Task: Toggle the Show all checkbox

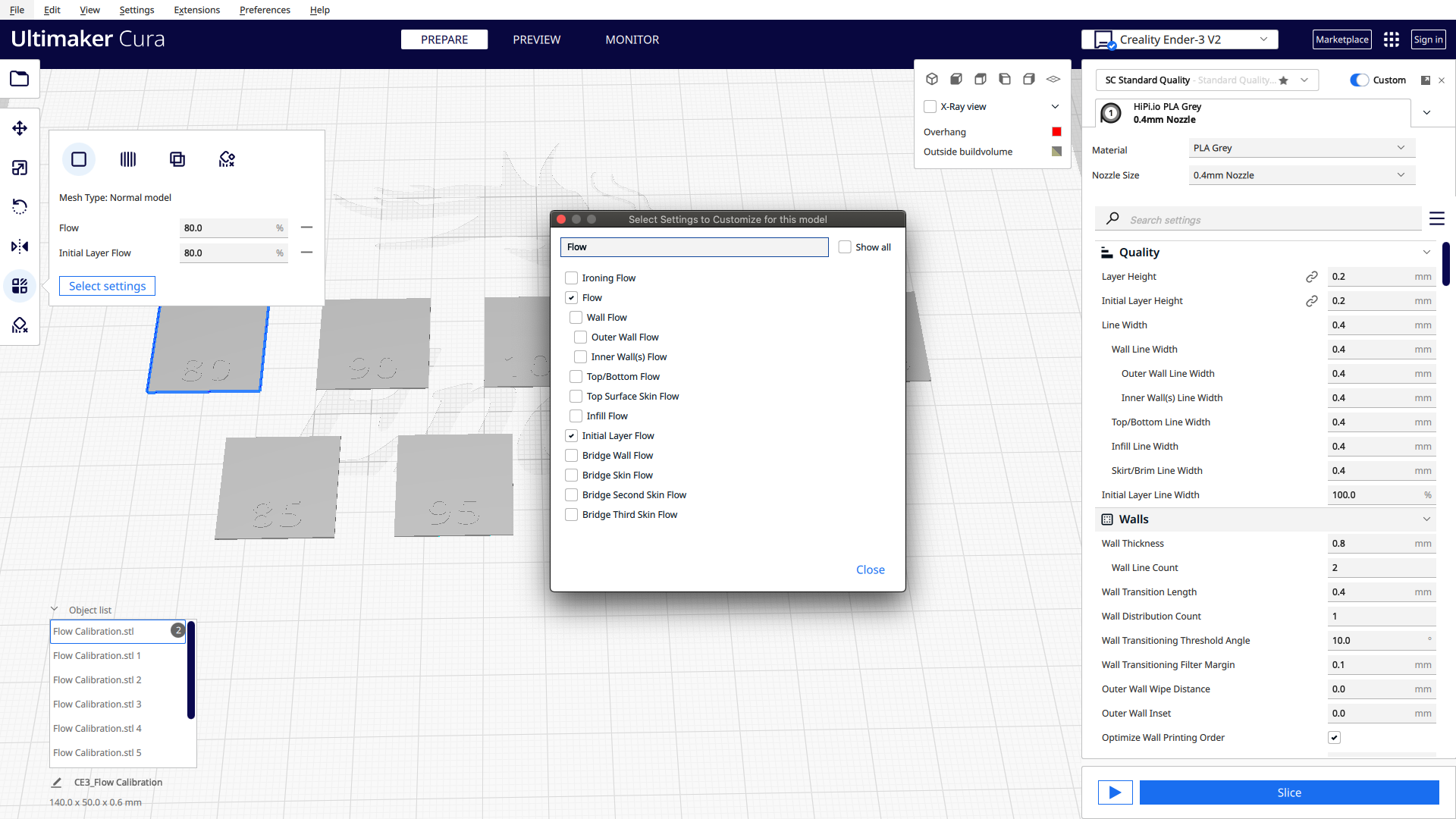Action: [845, 247]
